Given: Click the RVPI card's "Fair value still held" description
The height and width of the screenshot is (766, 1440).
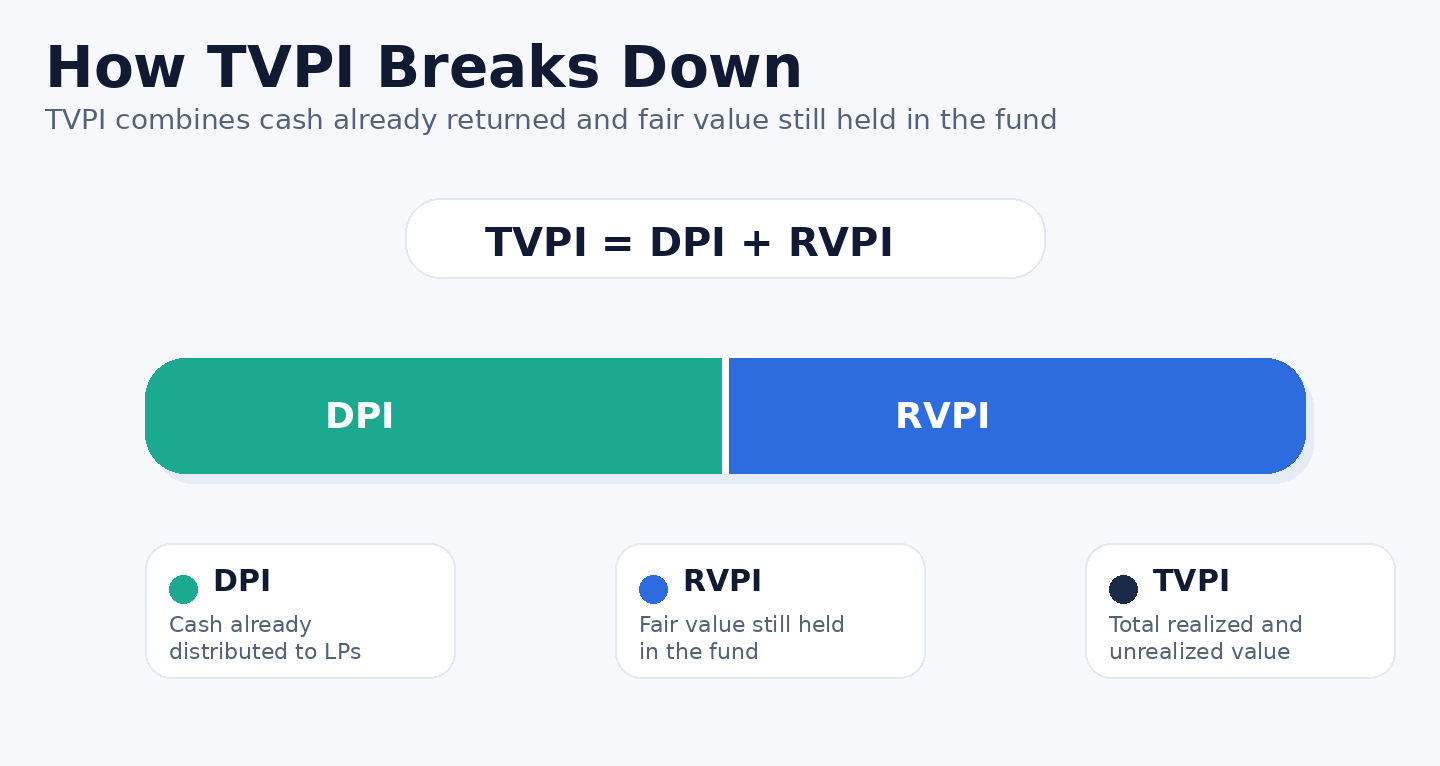Looking at the screenshot, I should coord(741,638).
